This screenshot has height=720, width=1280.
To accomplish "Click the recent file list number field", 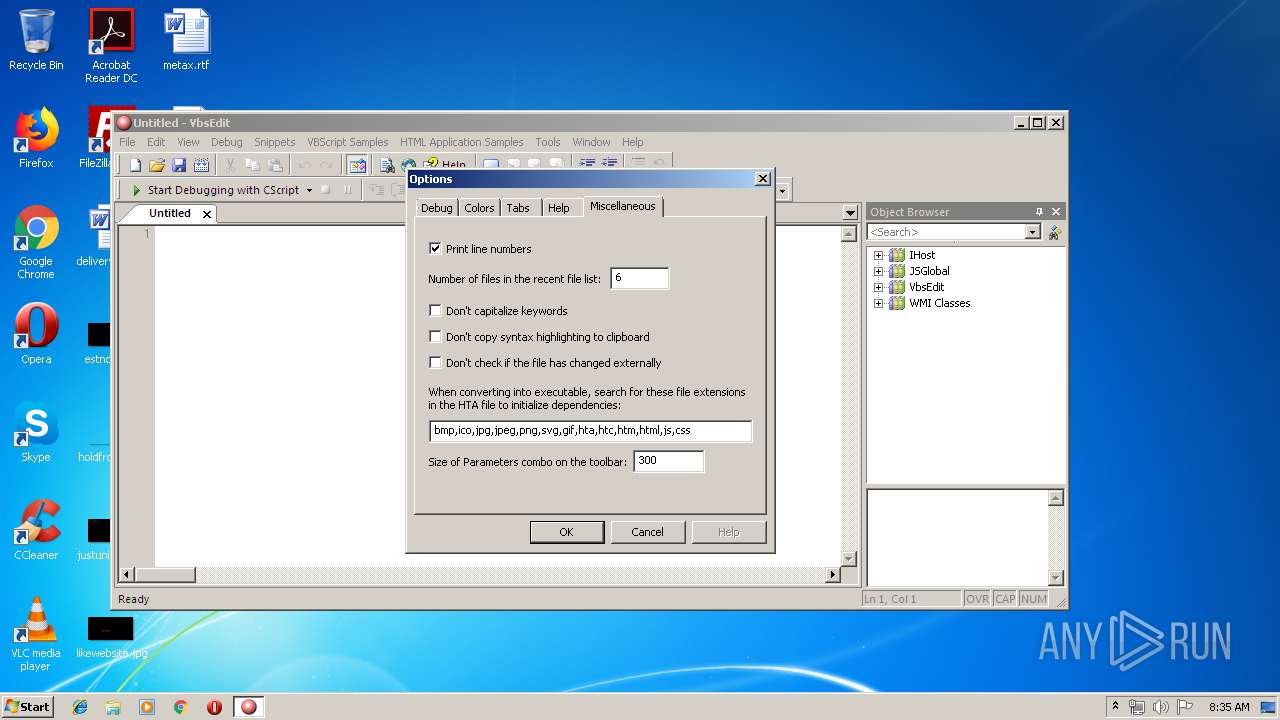I will click(x=639, y=278).
